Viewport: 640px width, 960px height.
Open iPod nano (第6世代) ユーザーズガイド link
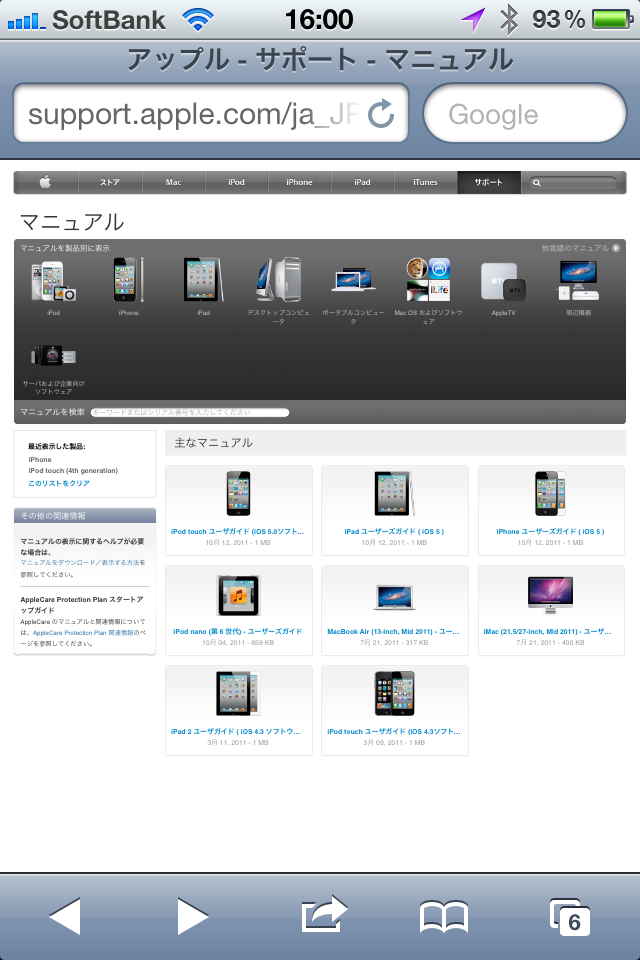click(x=238, y=631)
